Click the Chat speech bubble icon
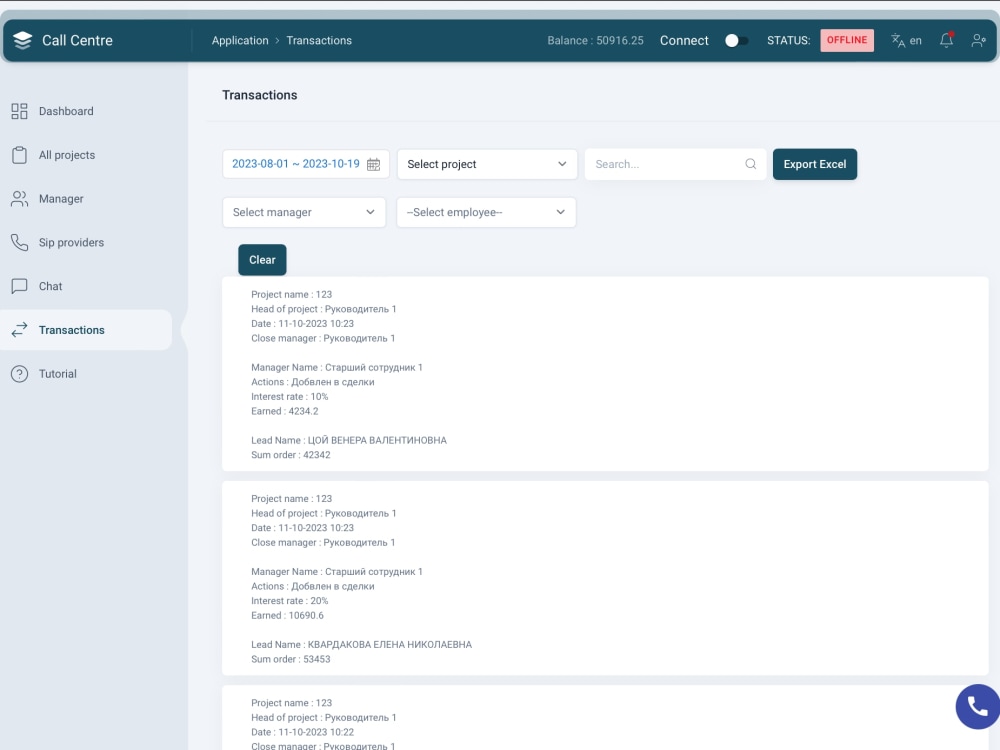This screenshot has height=750, width=1000. pyautogui.click(x=19, y=286)
